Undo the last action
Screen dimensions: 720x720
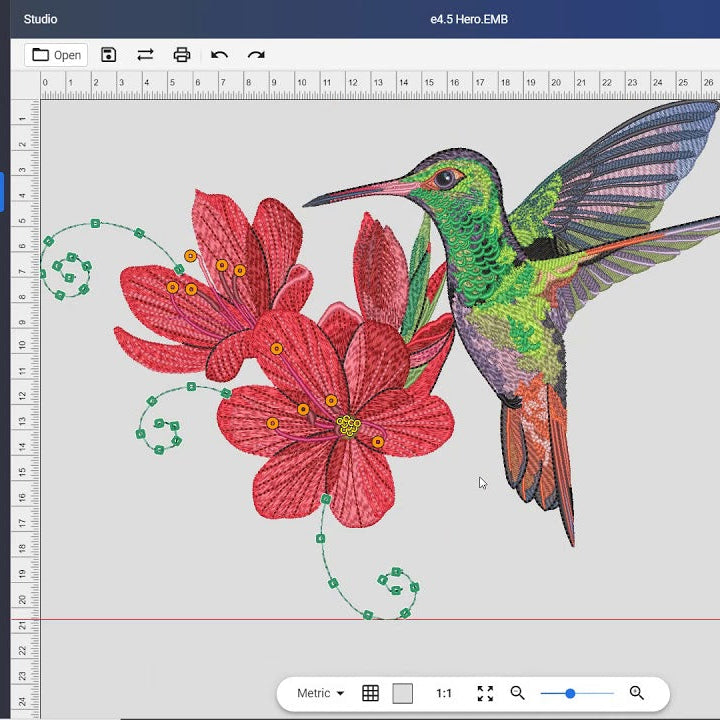pyautogui.click(x=219, y=55)
